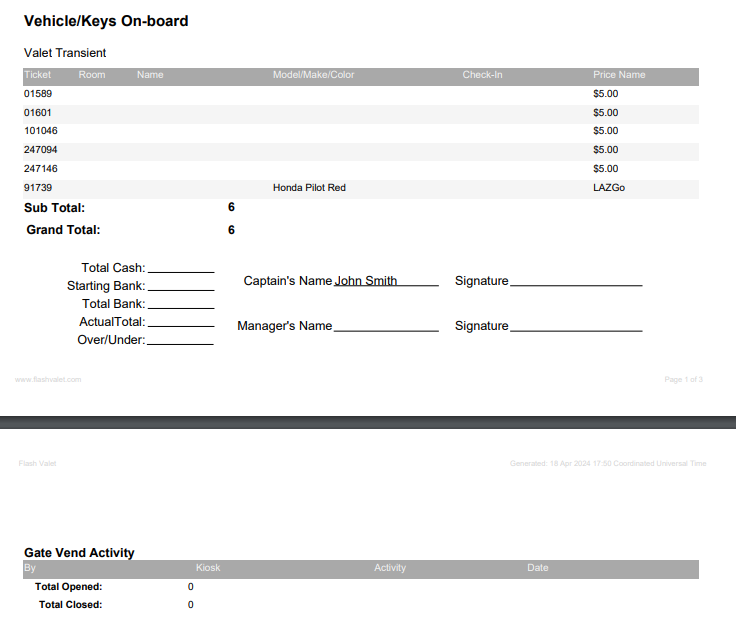This screenshot has height=623, width=736.
Task: Click the 'Generated: 18 Apr 2024' timestamp
Action: (608, 463)
